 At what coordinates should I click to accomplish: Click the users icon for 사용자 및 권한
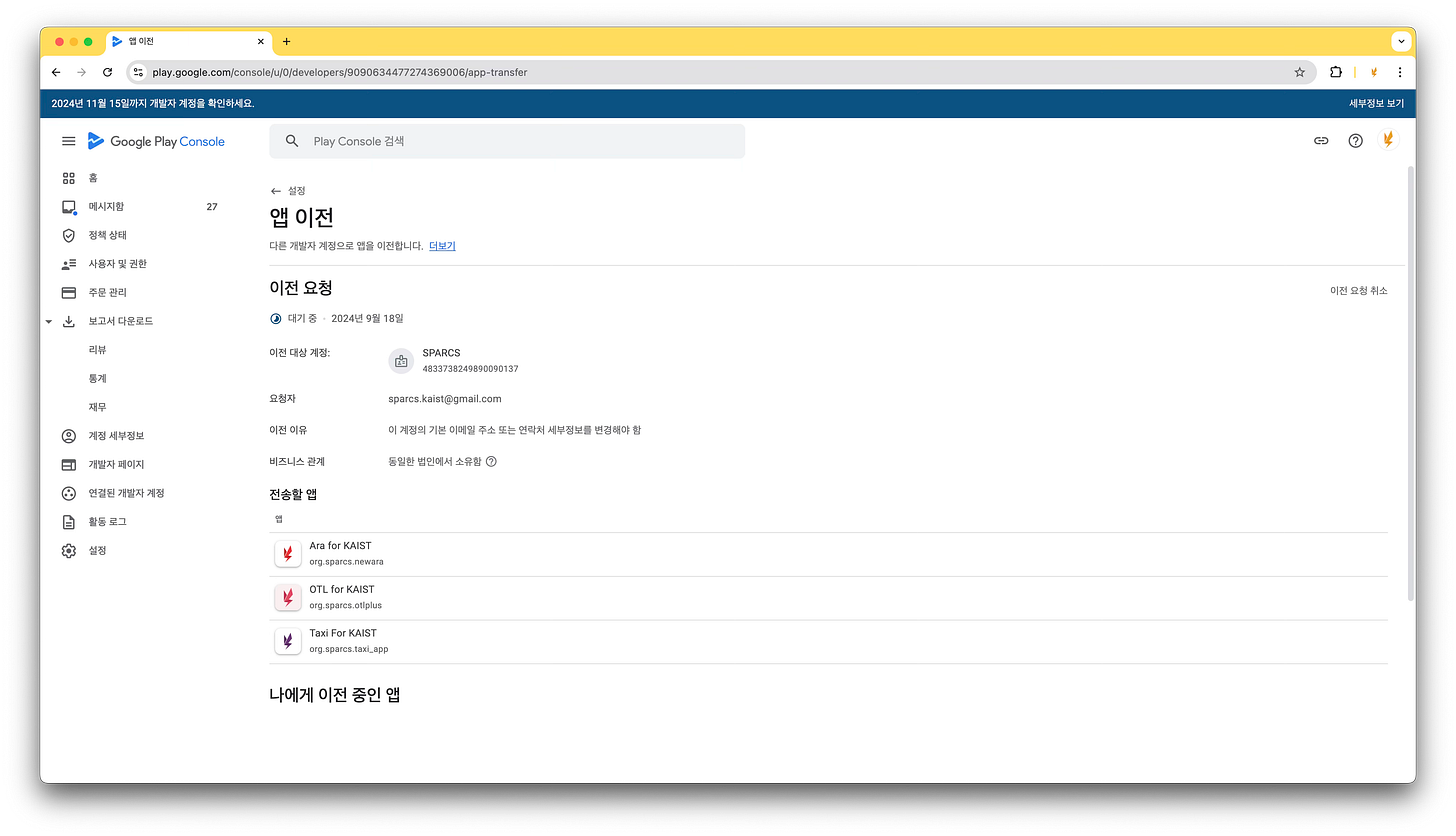click(69, 264)
